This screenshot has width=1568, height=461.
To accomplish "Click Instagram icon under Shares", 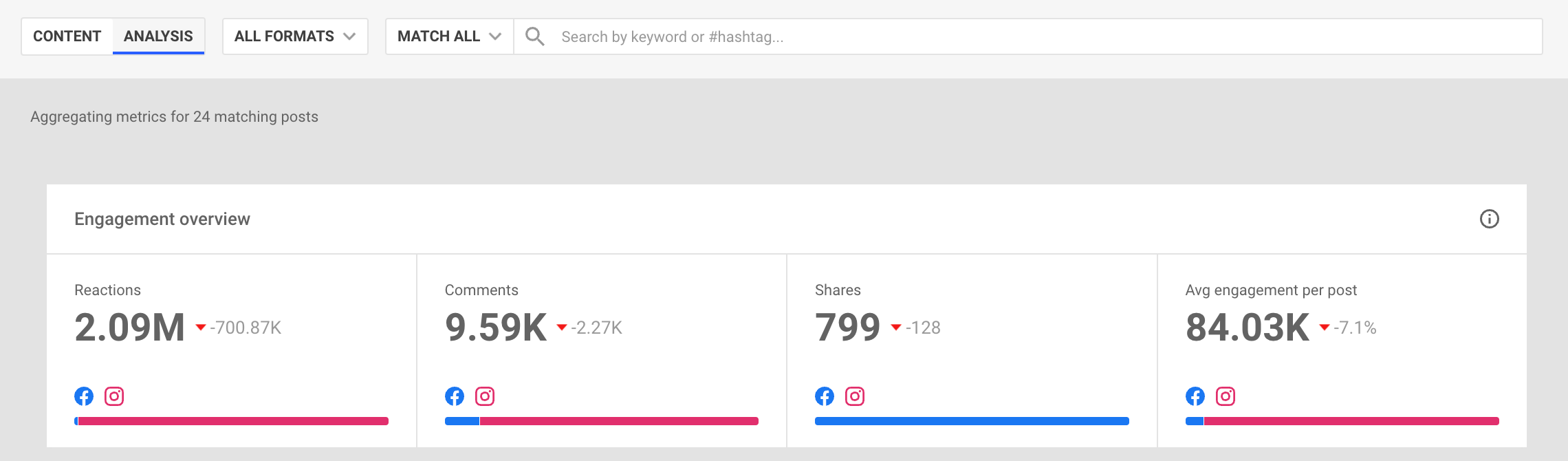I will coord(855,396).
